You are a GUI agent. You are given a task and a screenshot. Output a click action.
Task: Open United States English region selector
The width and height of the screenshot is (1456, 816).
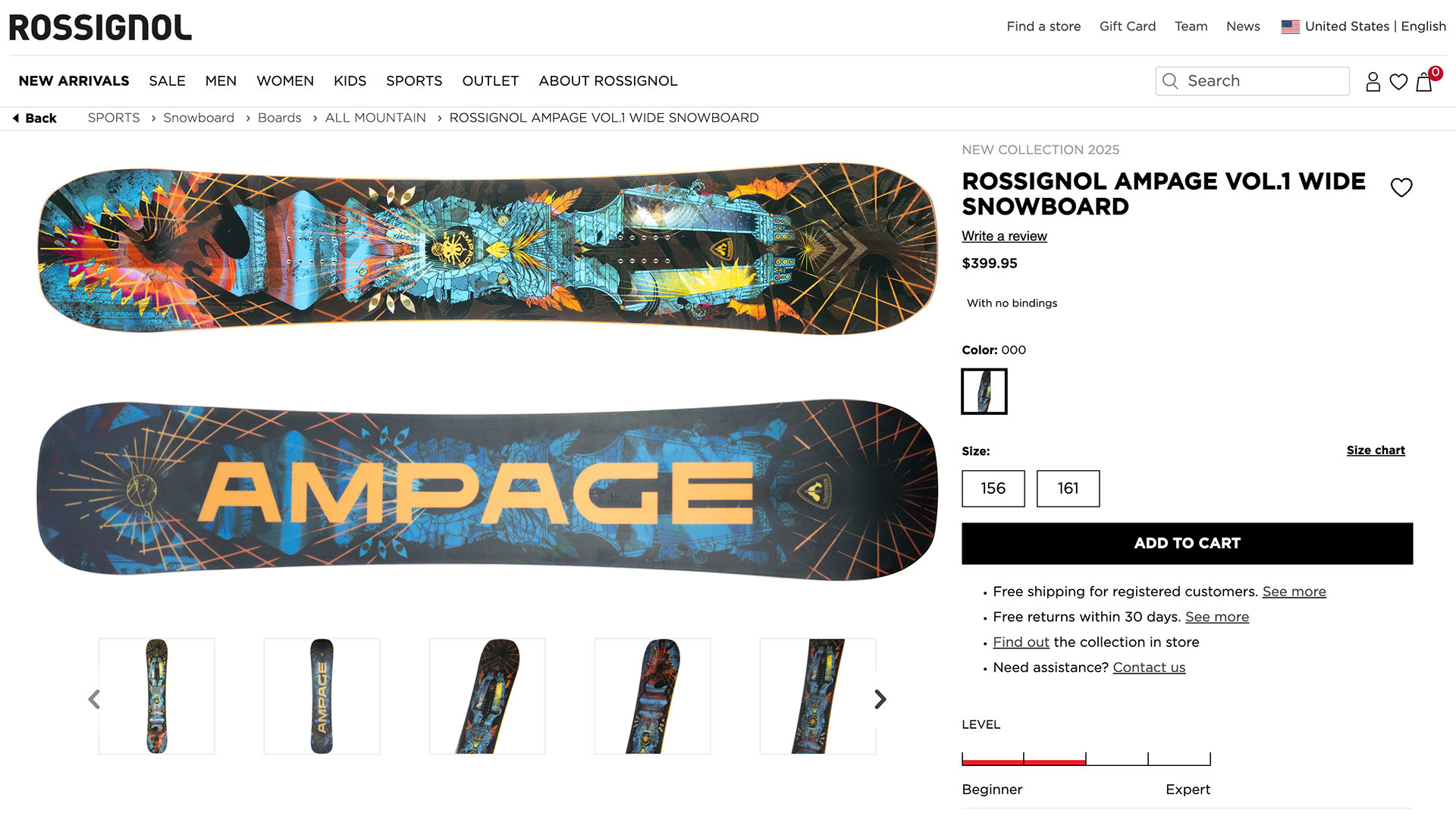point(1363,27)
